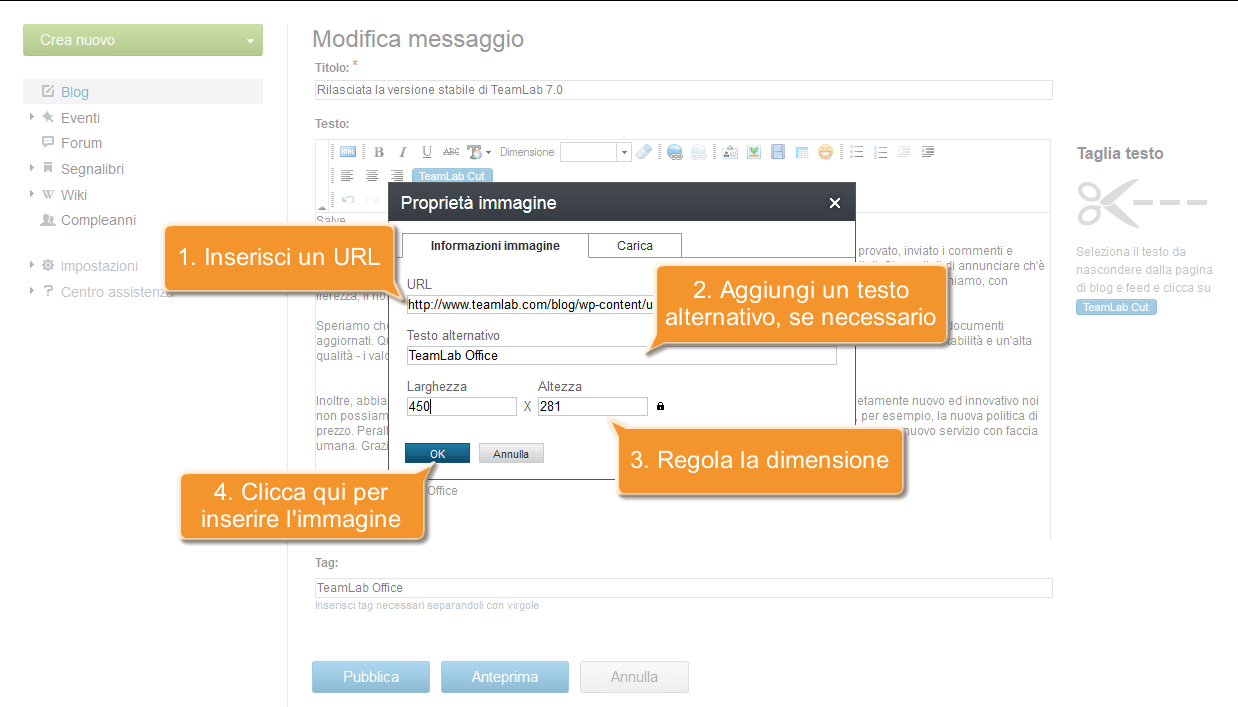The width and height of the screenshot is (1238, 707).
Task: Confirm image properties with OK
Action: (x=437, y=453)
